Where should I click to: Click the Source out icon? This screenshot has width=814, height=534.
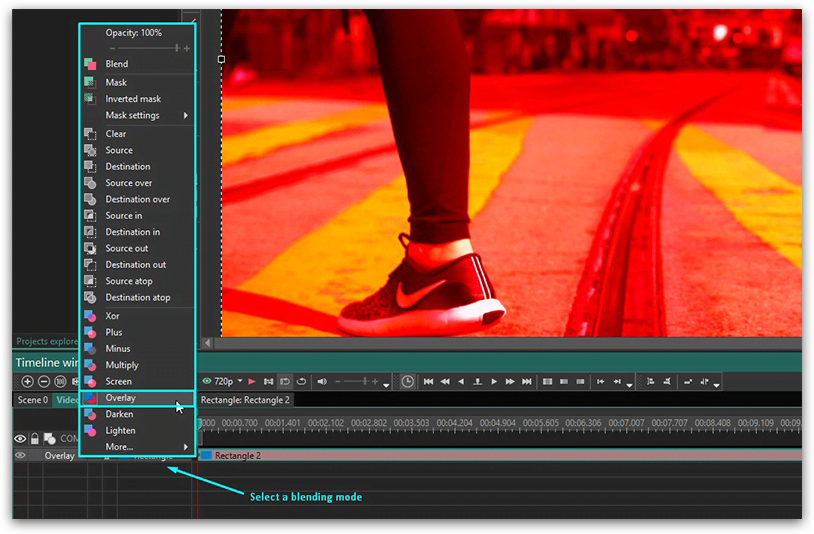point(90,249)
